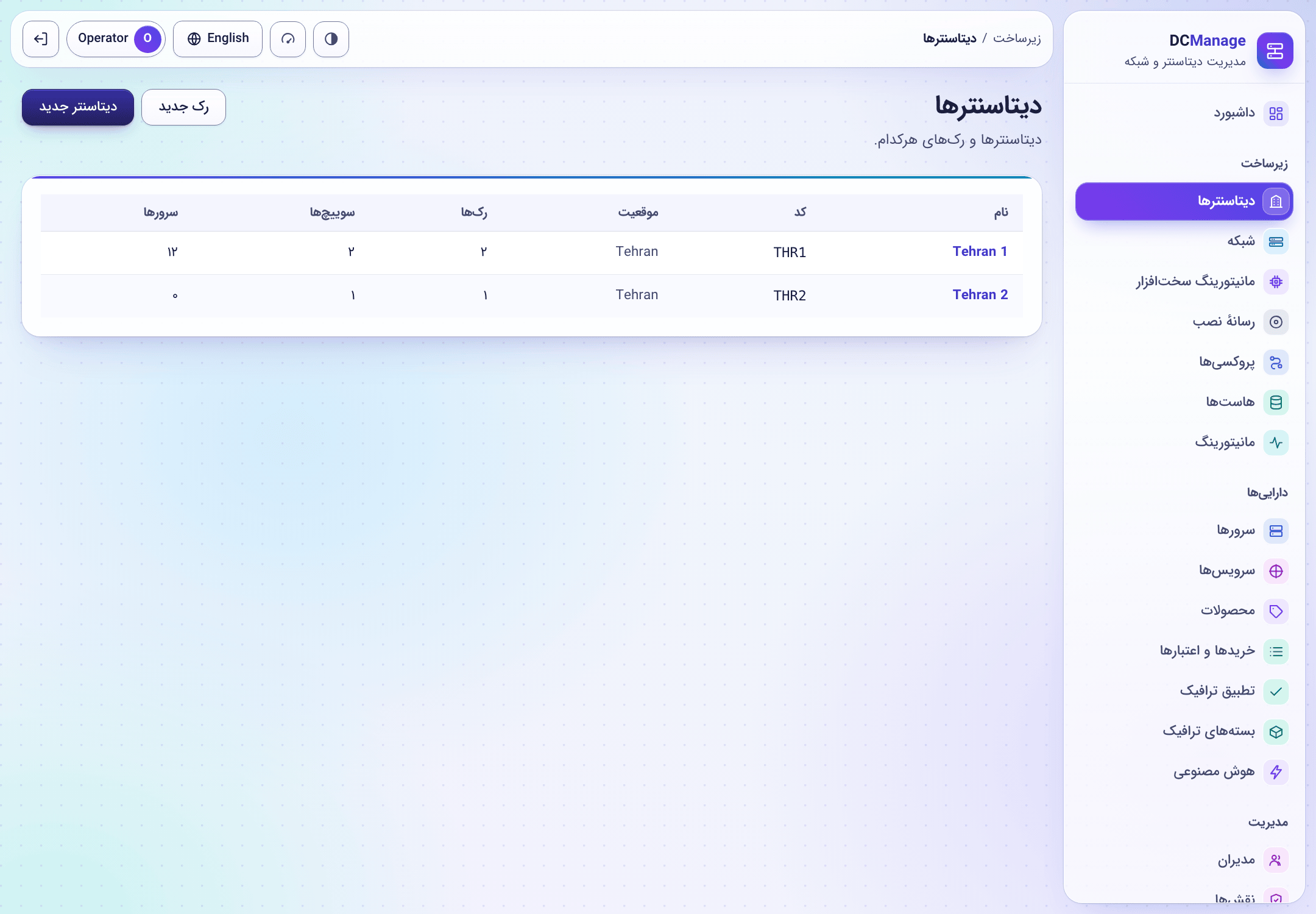Click the مانیتورینگ pulse icon
The image size is (1316, 914).
1276,442
